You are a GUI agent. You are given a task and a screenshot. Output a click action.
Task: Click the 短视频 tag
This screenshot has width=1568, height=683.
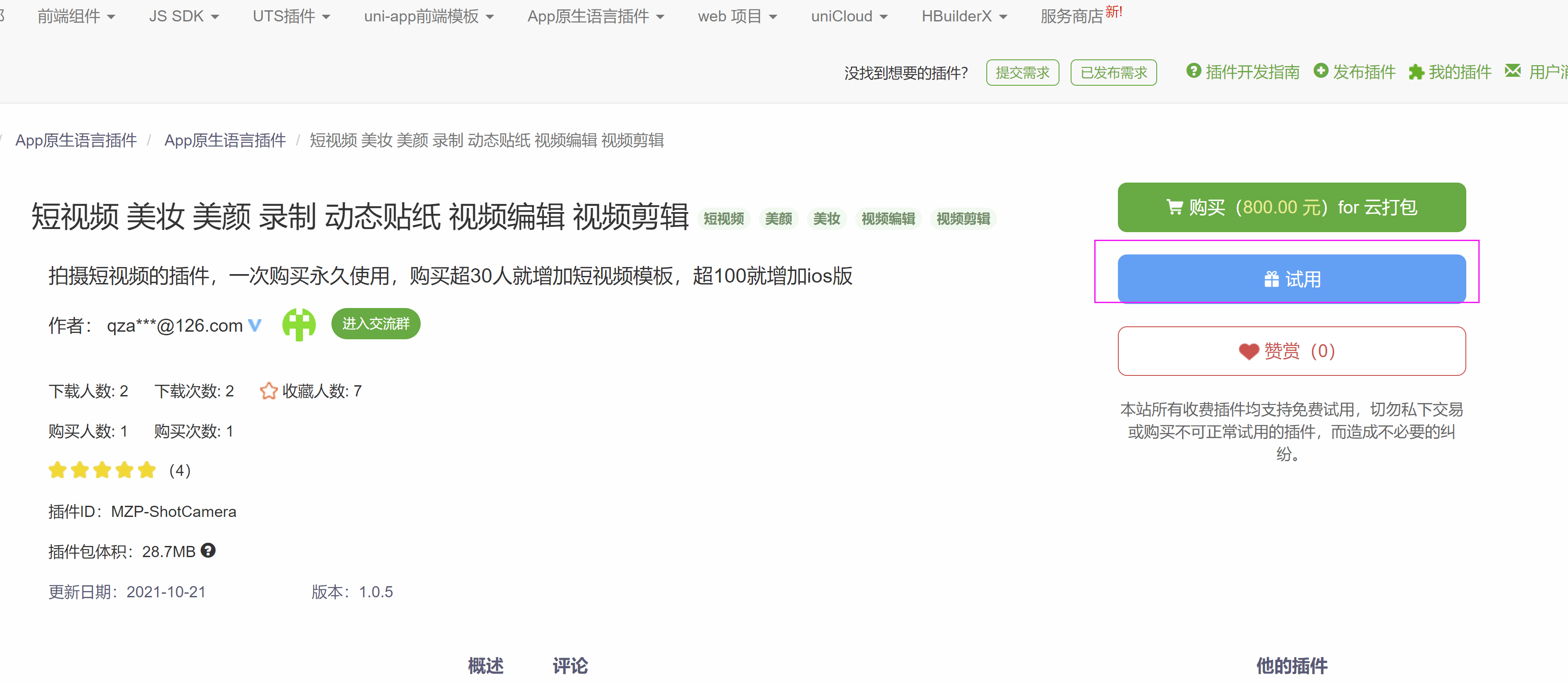723,219
